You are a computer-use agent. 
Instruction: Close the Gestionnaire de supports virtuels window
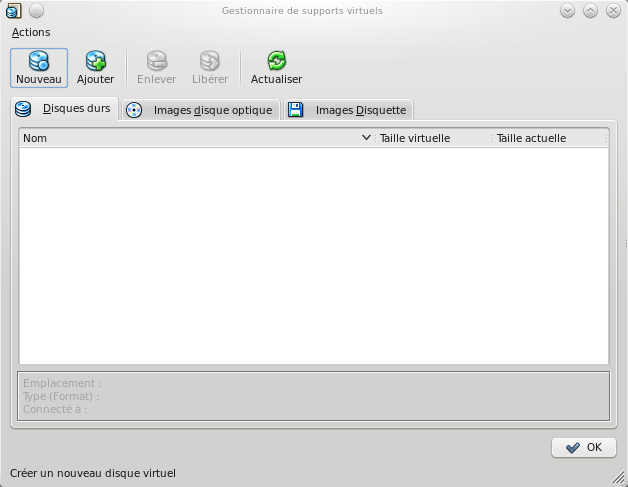point(612,11)
